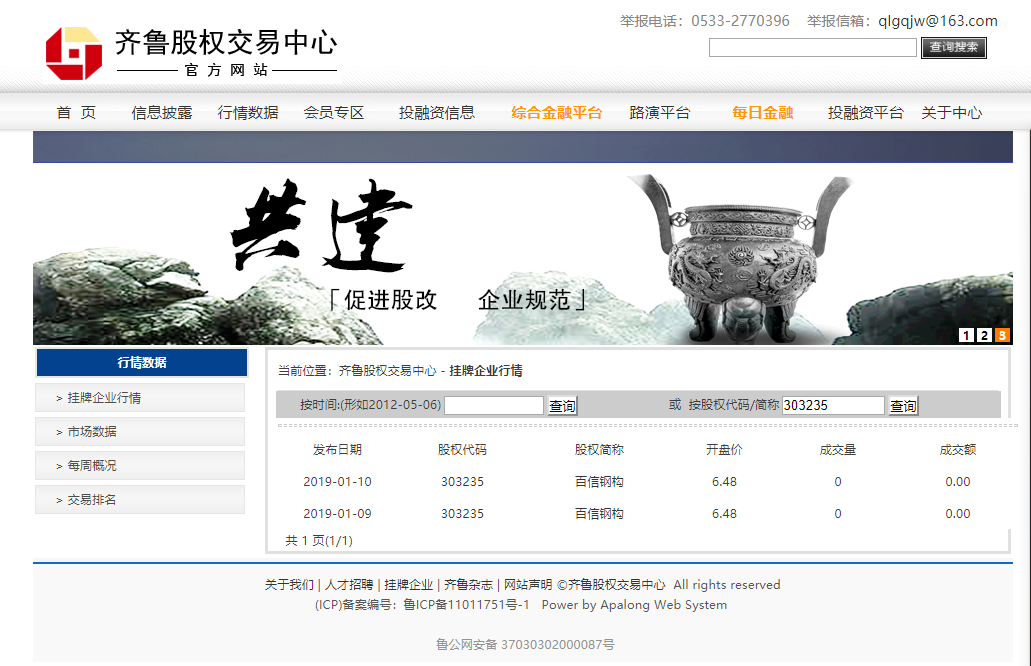Focus the 按时间 date input field
1031x666 pixels.
pos(494,405)
